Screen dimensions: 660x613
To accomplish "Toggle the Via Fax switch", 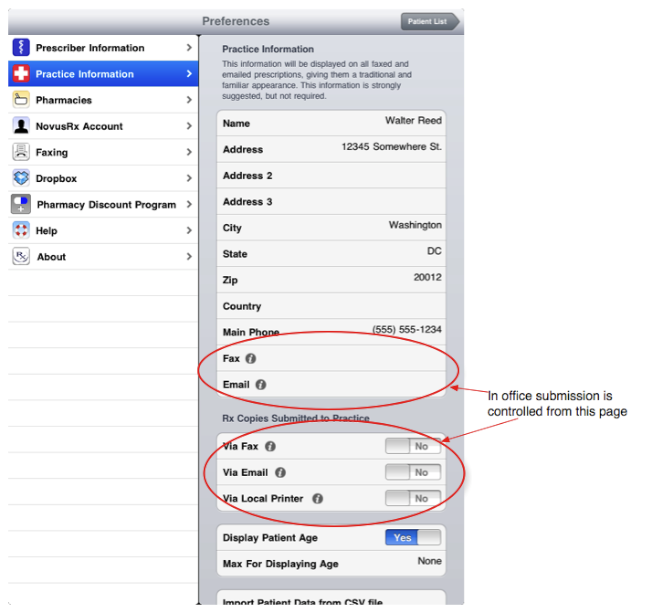I will pyautogui.click(x=412, y=447).
